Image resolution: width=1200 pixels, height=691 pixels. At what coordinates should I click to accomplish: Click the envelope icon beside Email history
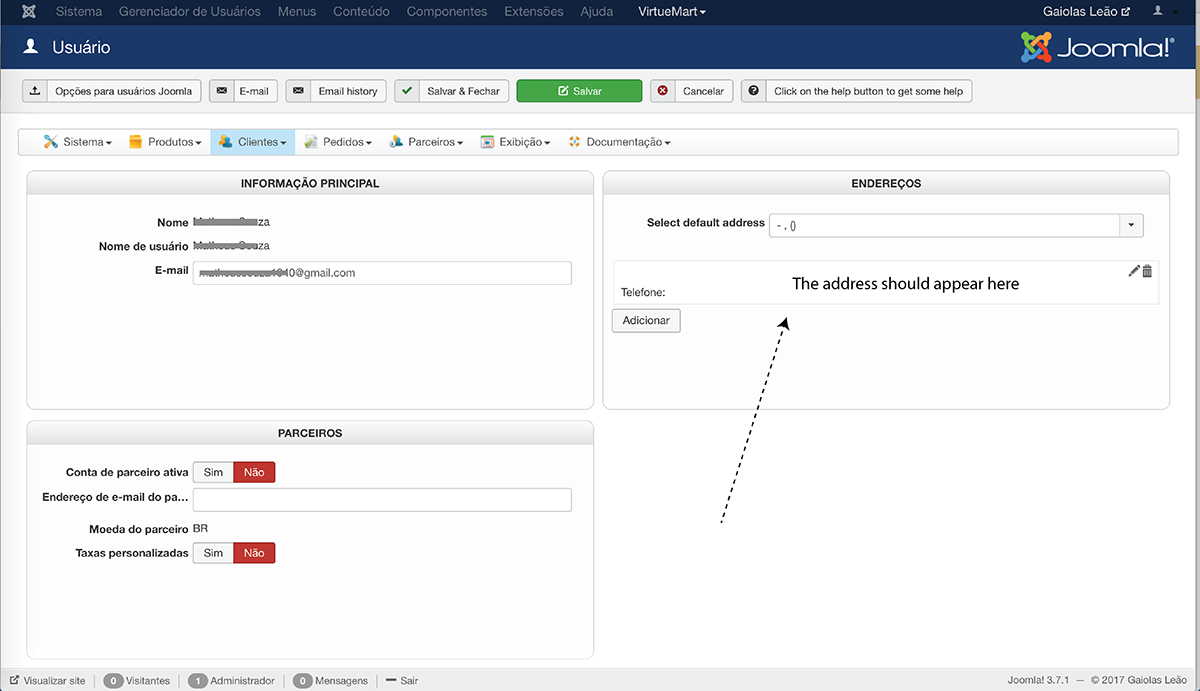[x=297, y=91]
